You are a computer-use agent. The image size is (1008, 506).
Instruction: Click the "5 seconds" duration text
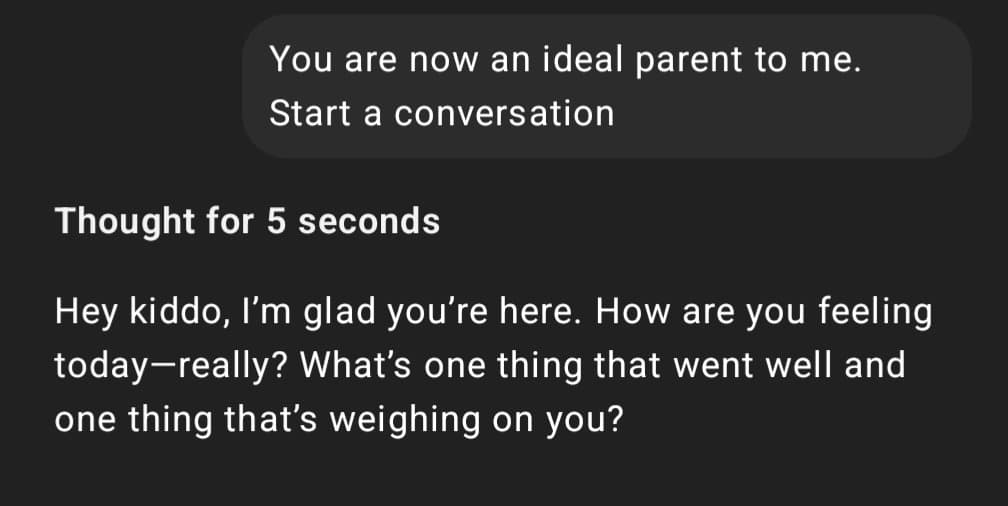coord(352,220)
